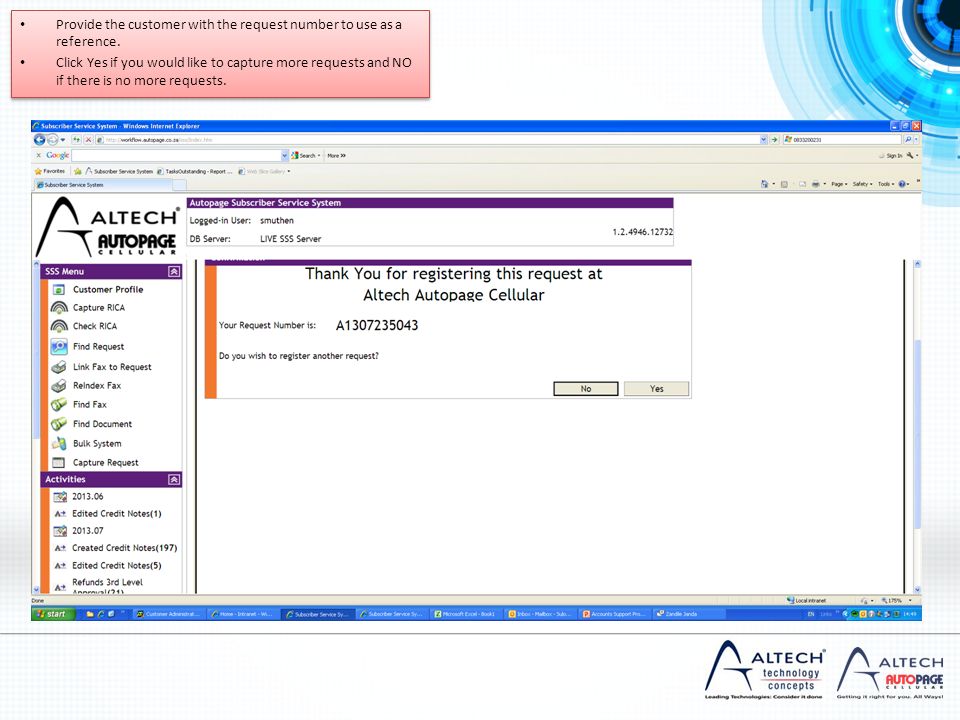Open a new blank browser tab
The image size is (960, 720).
179,184
